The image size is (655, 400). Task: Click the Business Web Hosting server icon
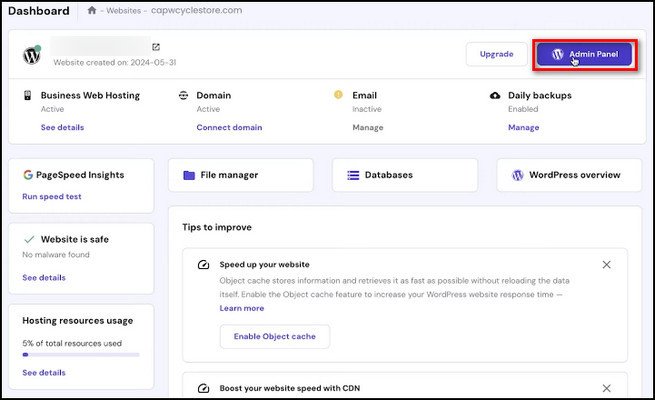point(28,95)
